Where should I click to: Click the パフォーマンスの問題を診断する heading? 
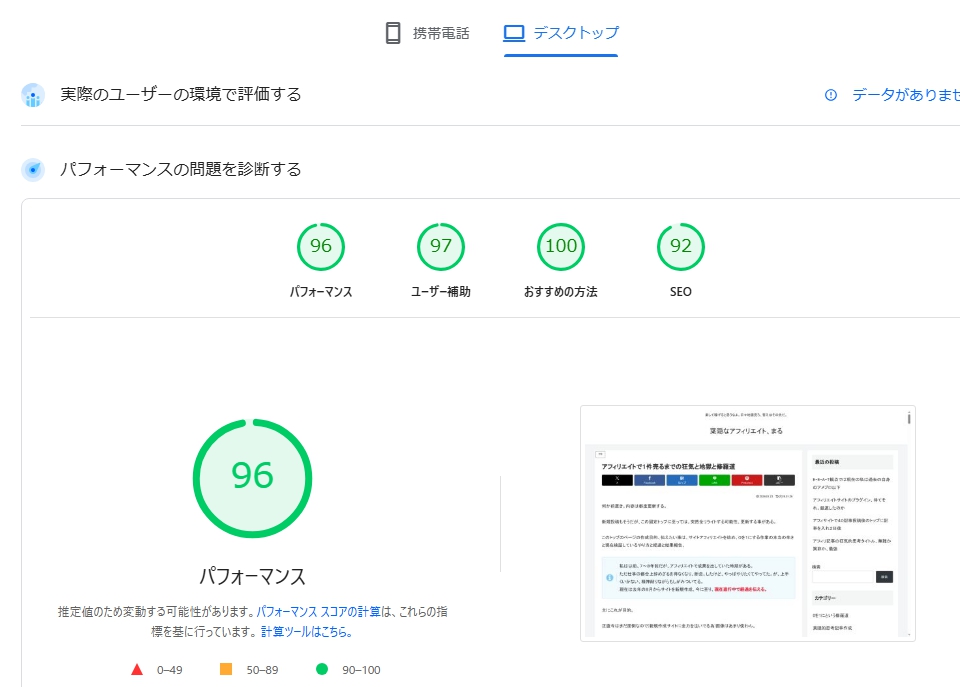coord(181,169)
